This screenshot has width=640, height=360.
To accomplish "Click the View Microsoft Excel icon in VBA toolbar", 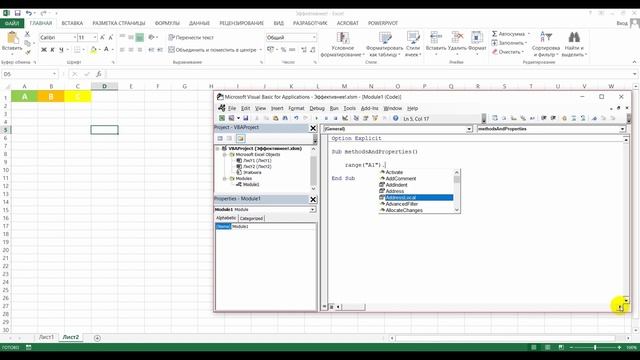I will pyautogui.click(x=222, y=118).
